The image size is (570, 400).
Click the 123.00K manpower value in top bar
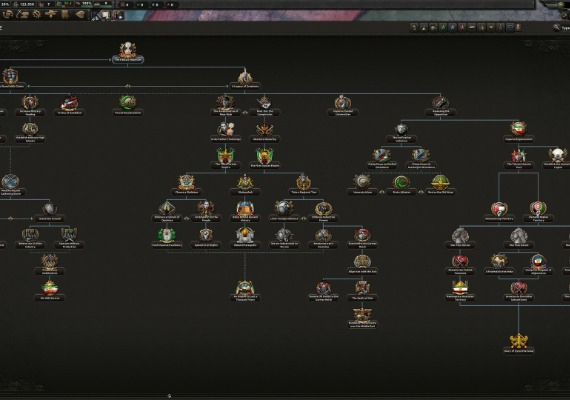pyautogui.click(x=27, y=4)
